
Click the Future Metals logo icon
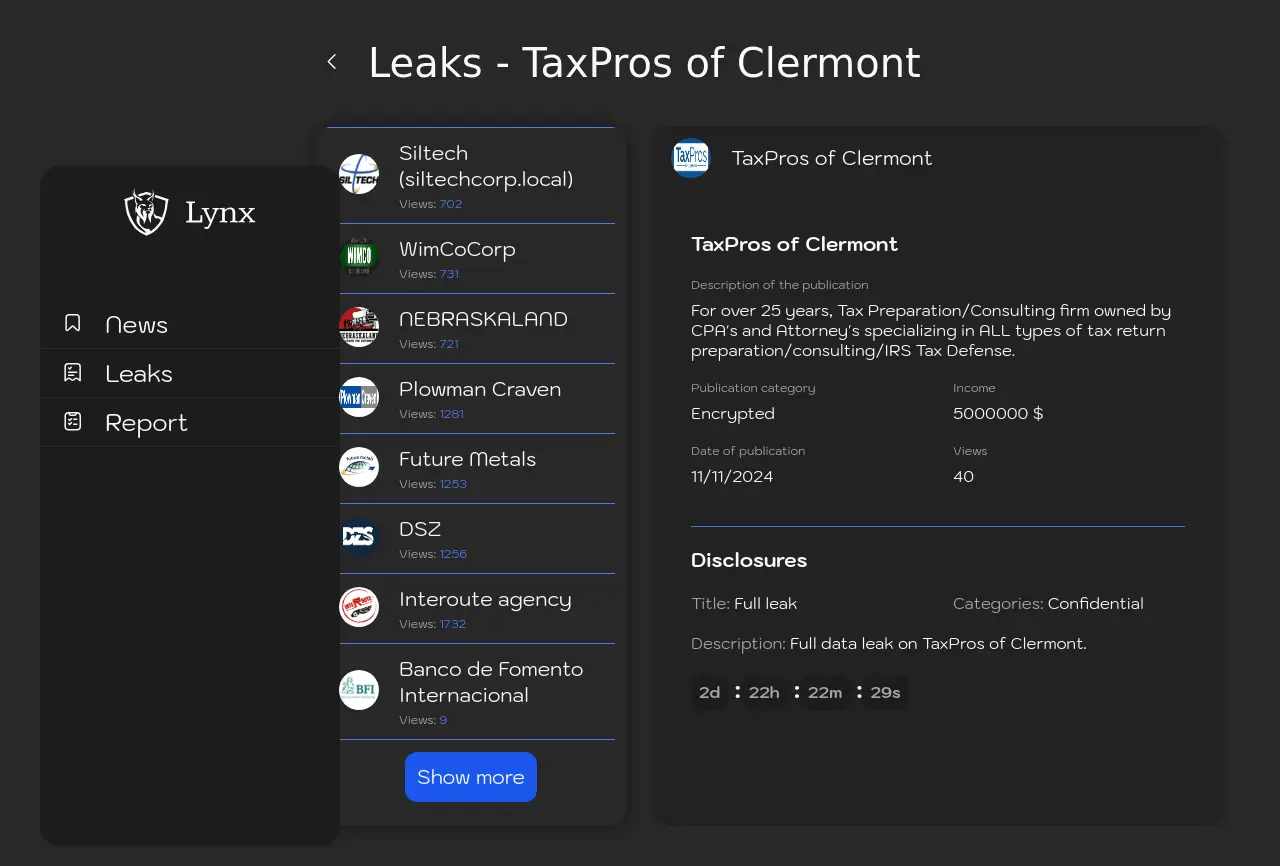point(359,467)
